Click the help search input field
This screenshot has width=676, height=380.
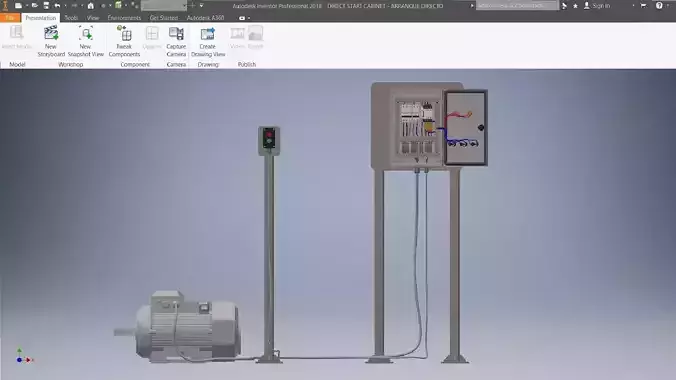517,6
